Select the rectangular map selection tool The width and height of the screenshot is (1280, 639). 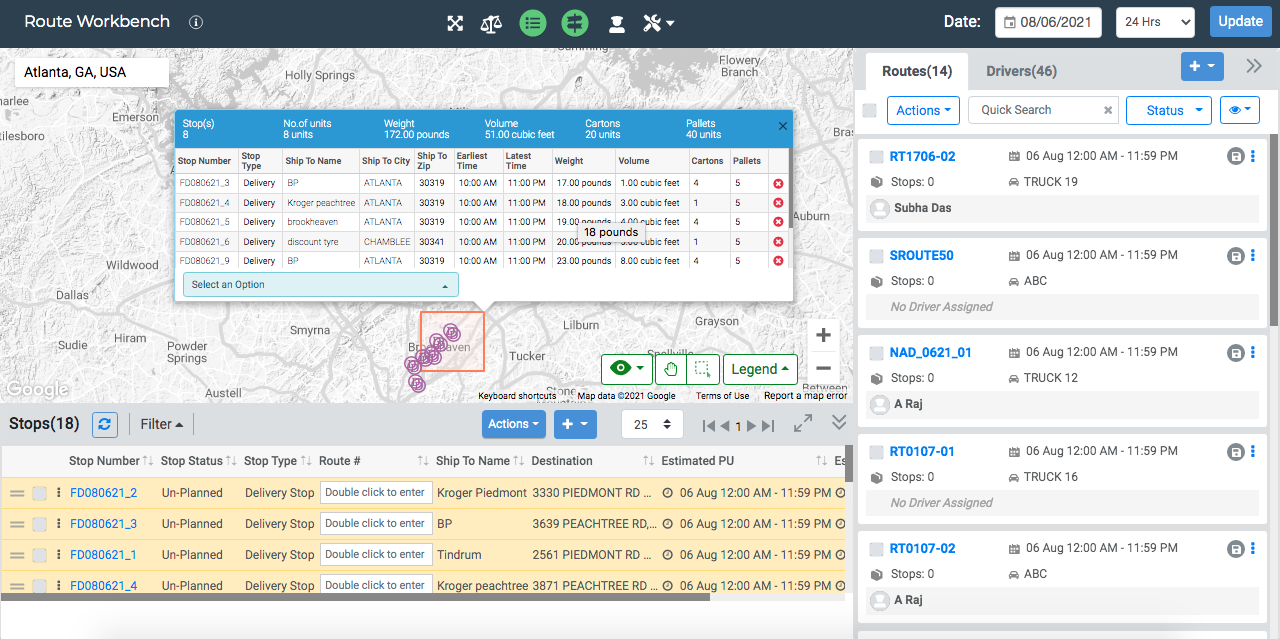pyautogui.click(x=701, y=369)
